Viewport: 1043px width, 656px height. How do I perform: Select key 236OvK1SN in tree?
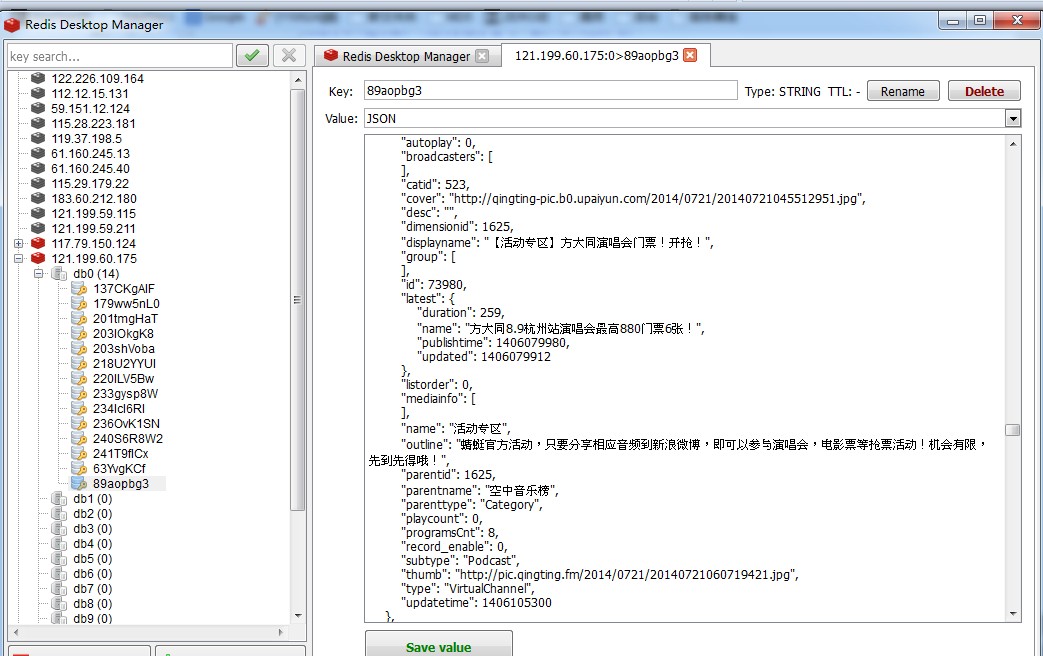tap(126, 423)
